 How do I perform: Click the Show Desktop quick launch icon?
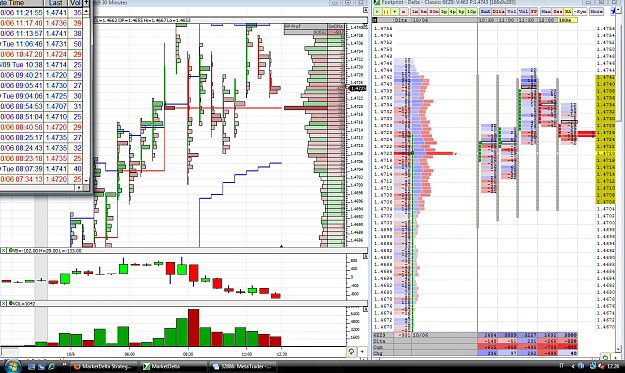point(31,367)
